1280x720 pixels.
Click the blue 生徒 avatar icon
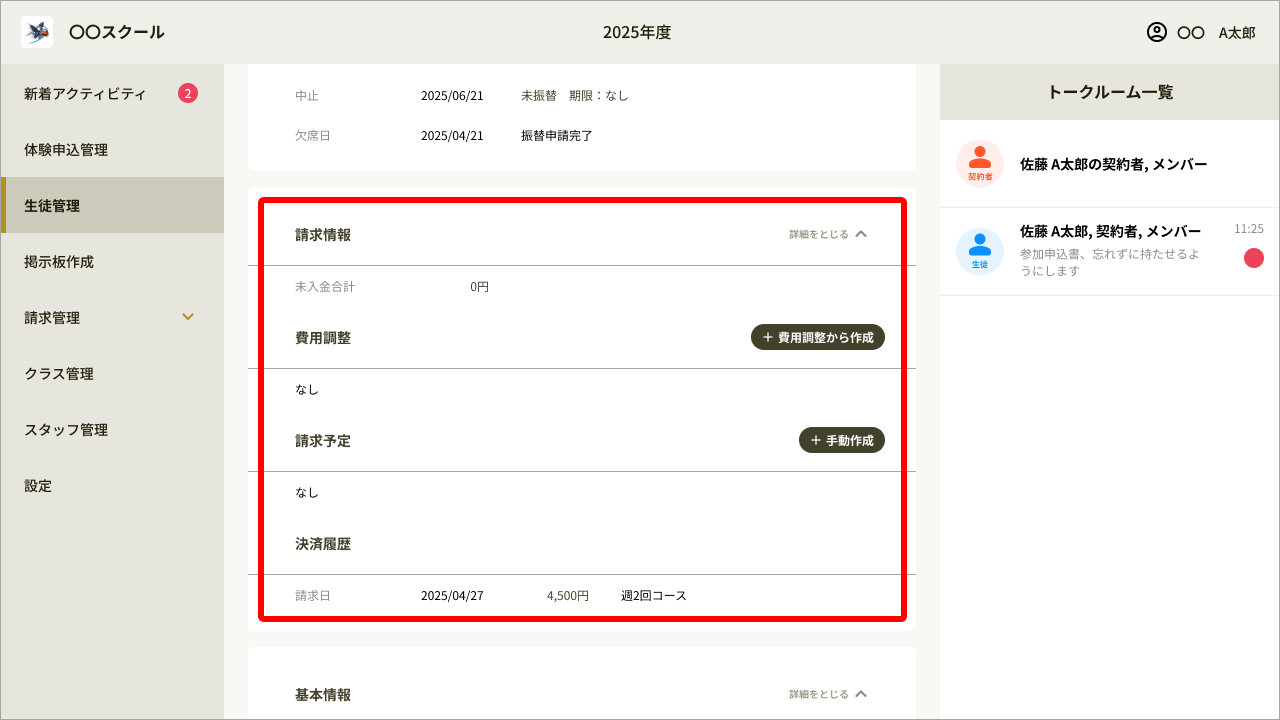(x=979, y=250)
